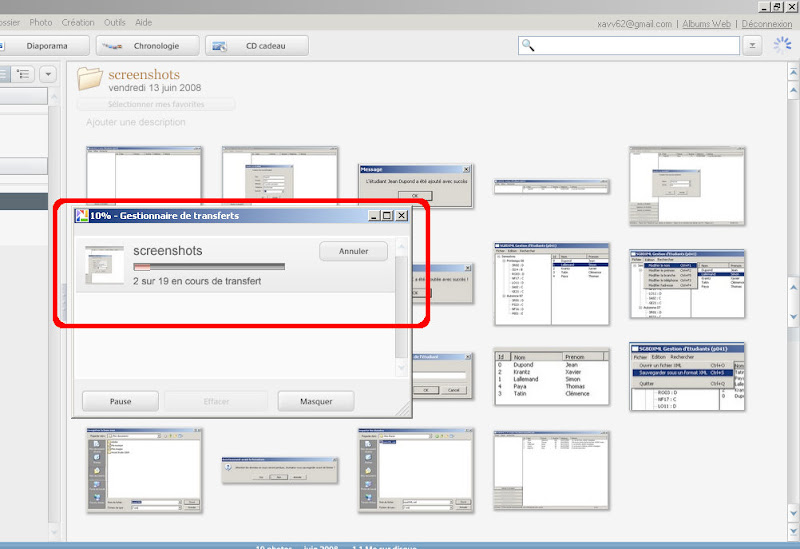Click the Albums Web link
Viewport: 800px width, 549px height.
[x=706, y=24]
